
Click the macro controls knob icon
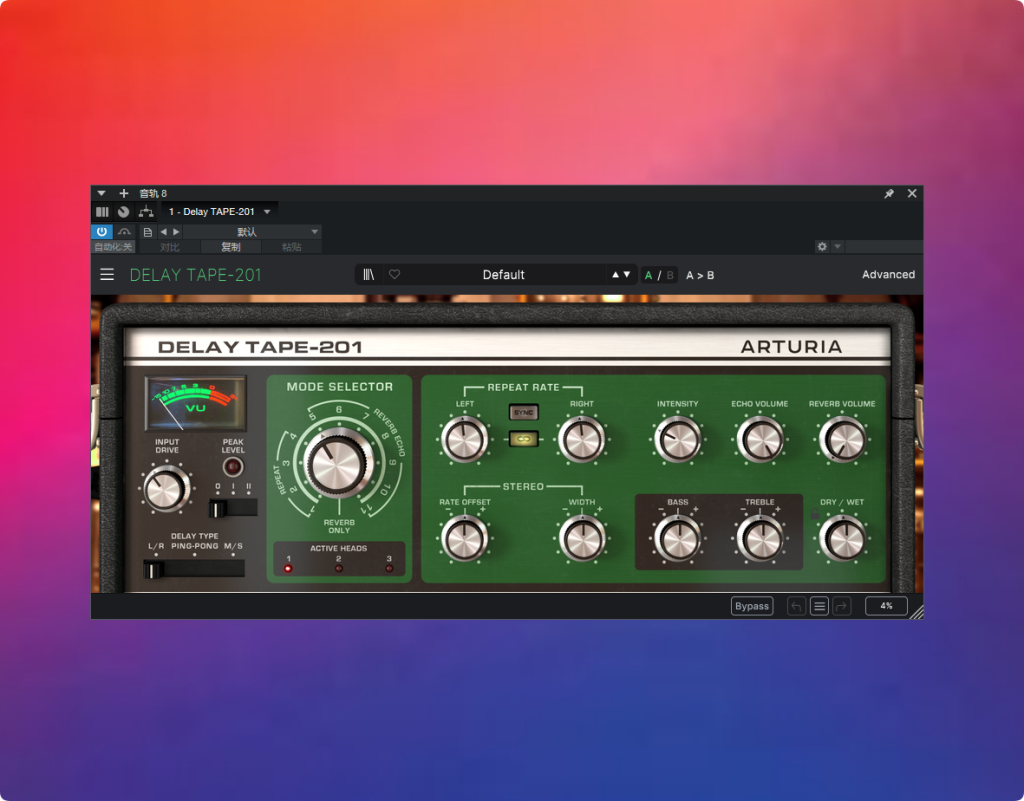click(123, 212)
